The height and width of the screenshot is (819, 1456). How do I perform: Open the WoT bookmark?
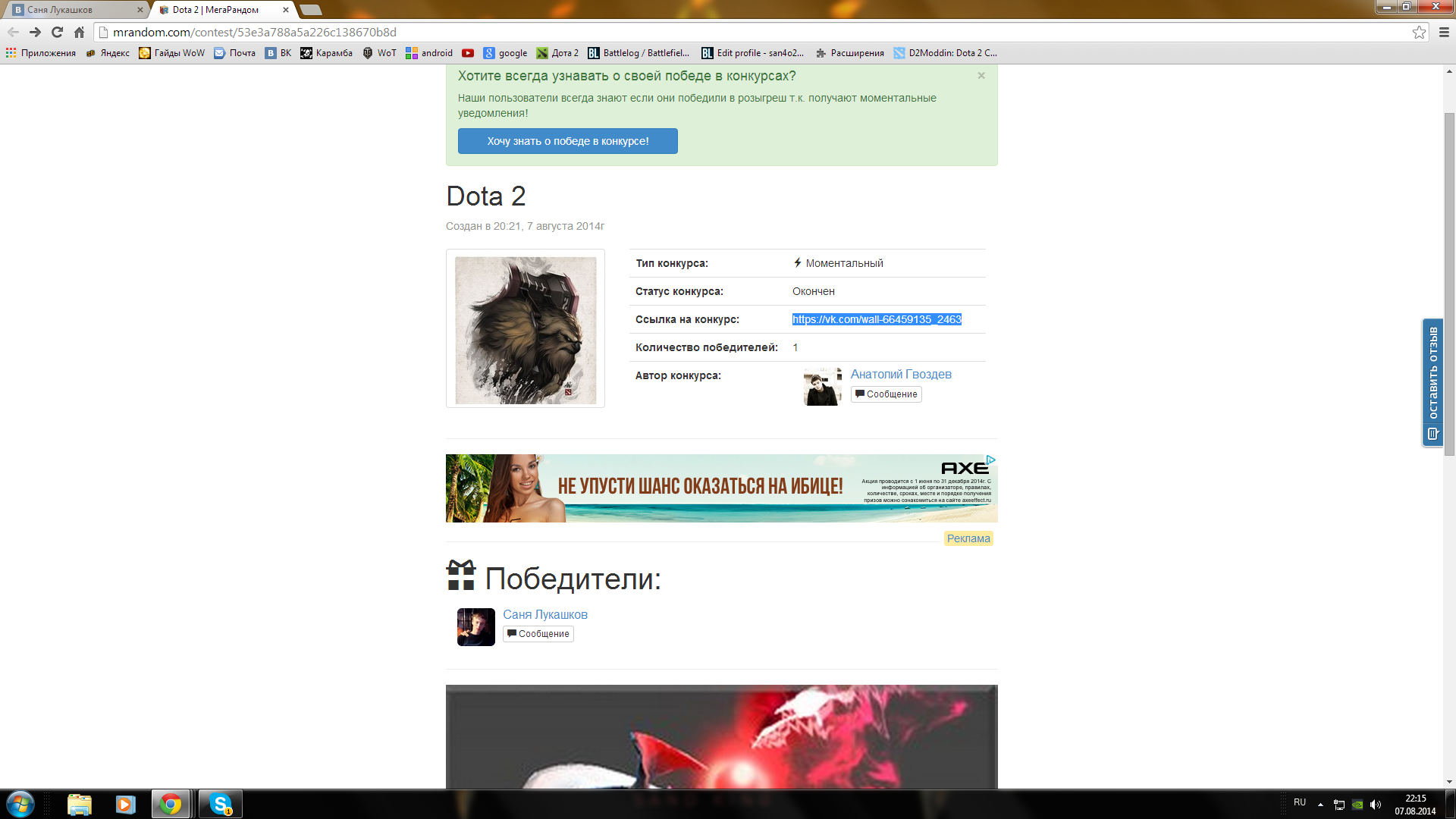click(379, 53)
